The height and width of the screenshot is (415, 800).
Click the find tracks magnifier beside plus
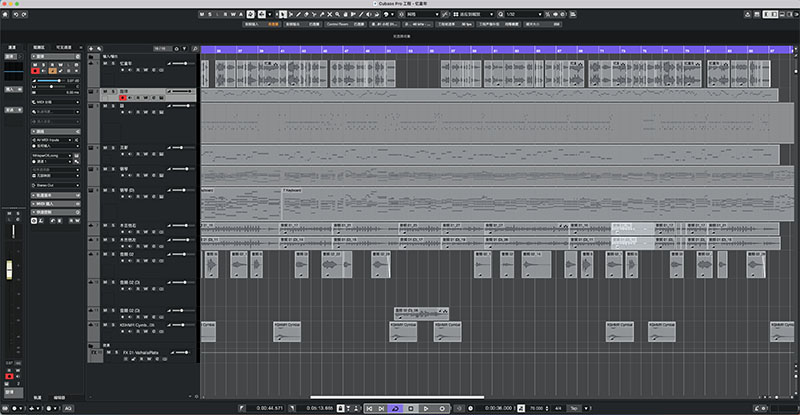[99, 48]
